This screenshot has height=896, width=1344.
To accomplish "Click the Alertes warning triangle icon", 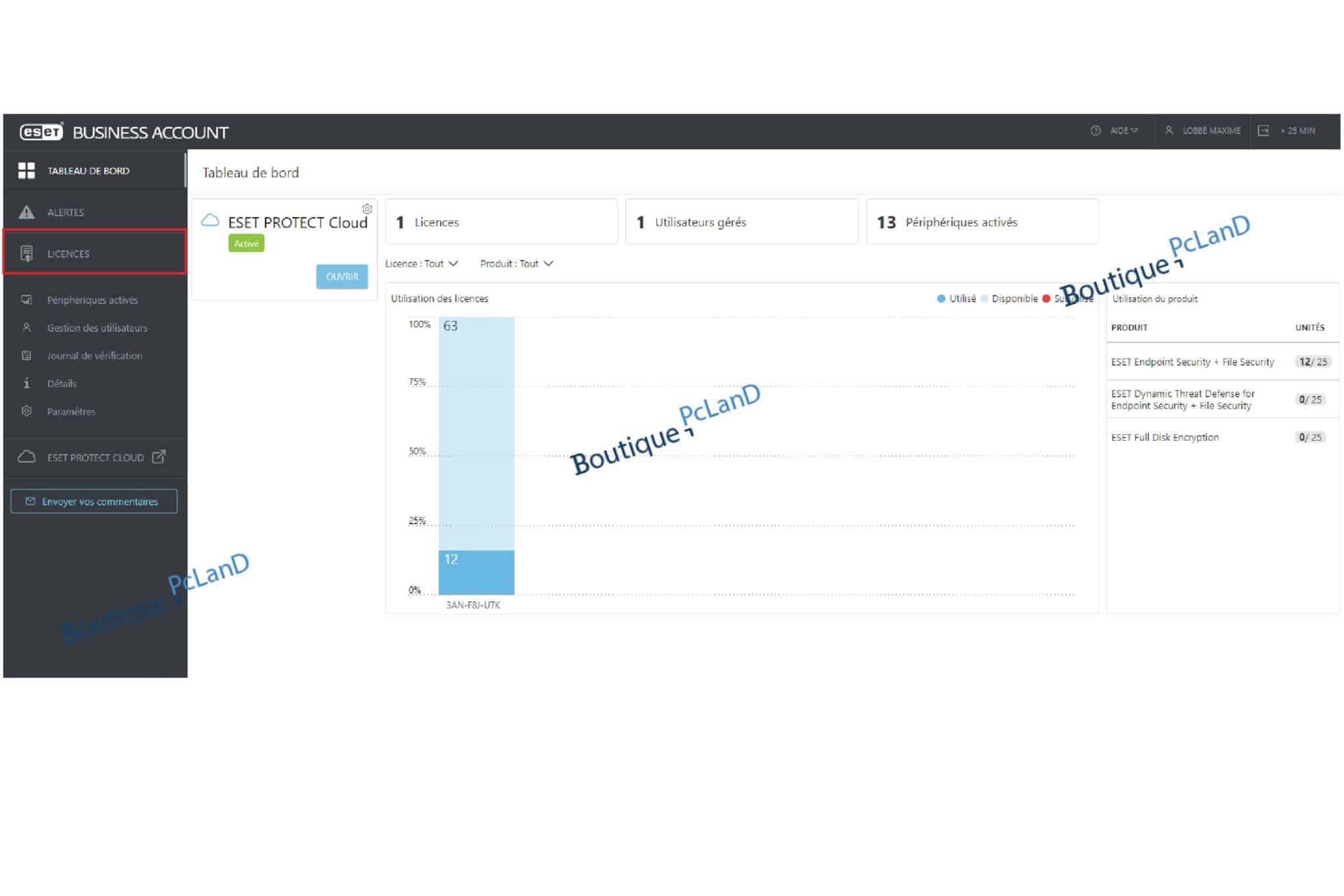I will (26, 212).
